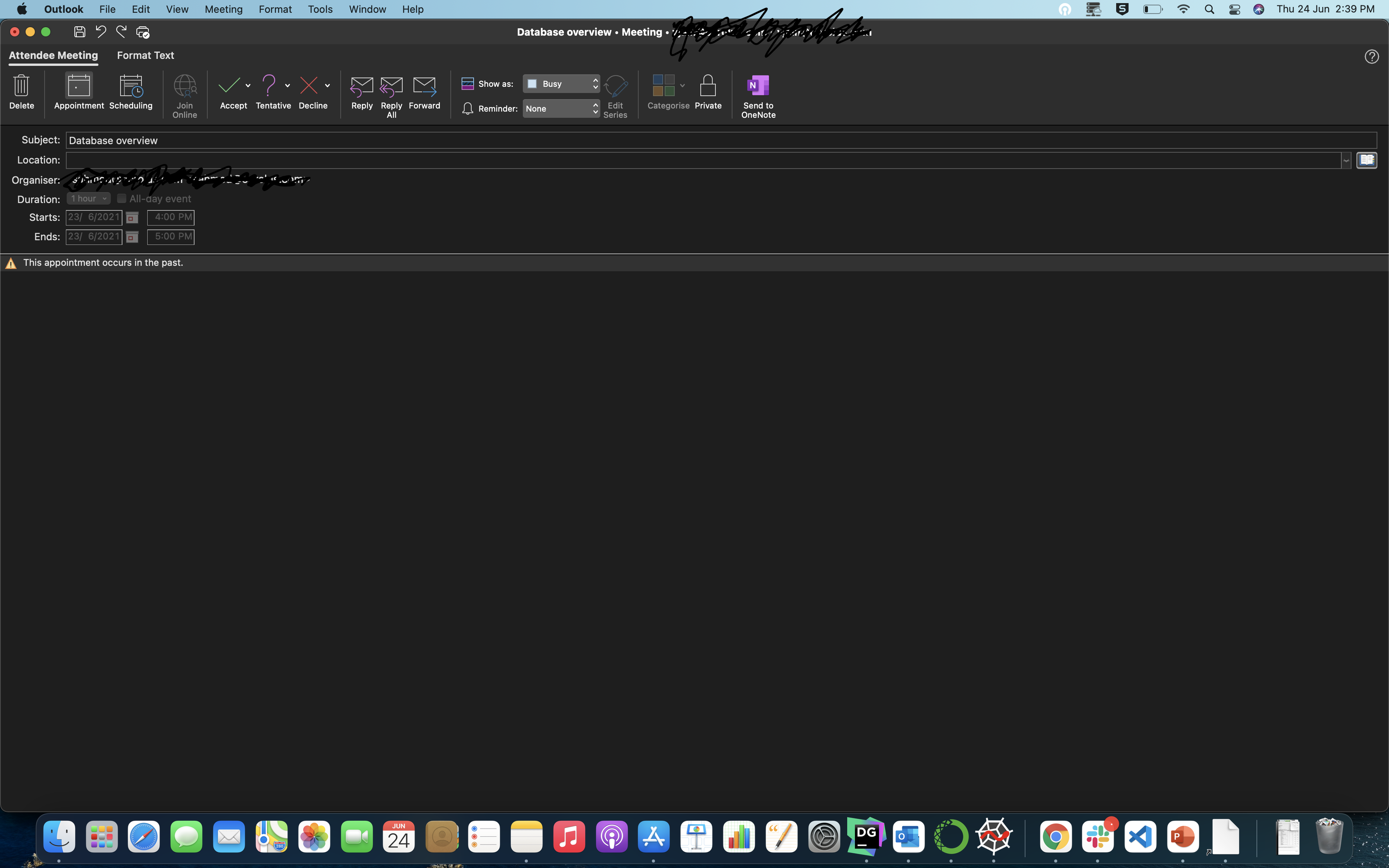Expand the Reminder None dropdown
The width and height of the screenshot is (1389, 868).
(560, 109)
